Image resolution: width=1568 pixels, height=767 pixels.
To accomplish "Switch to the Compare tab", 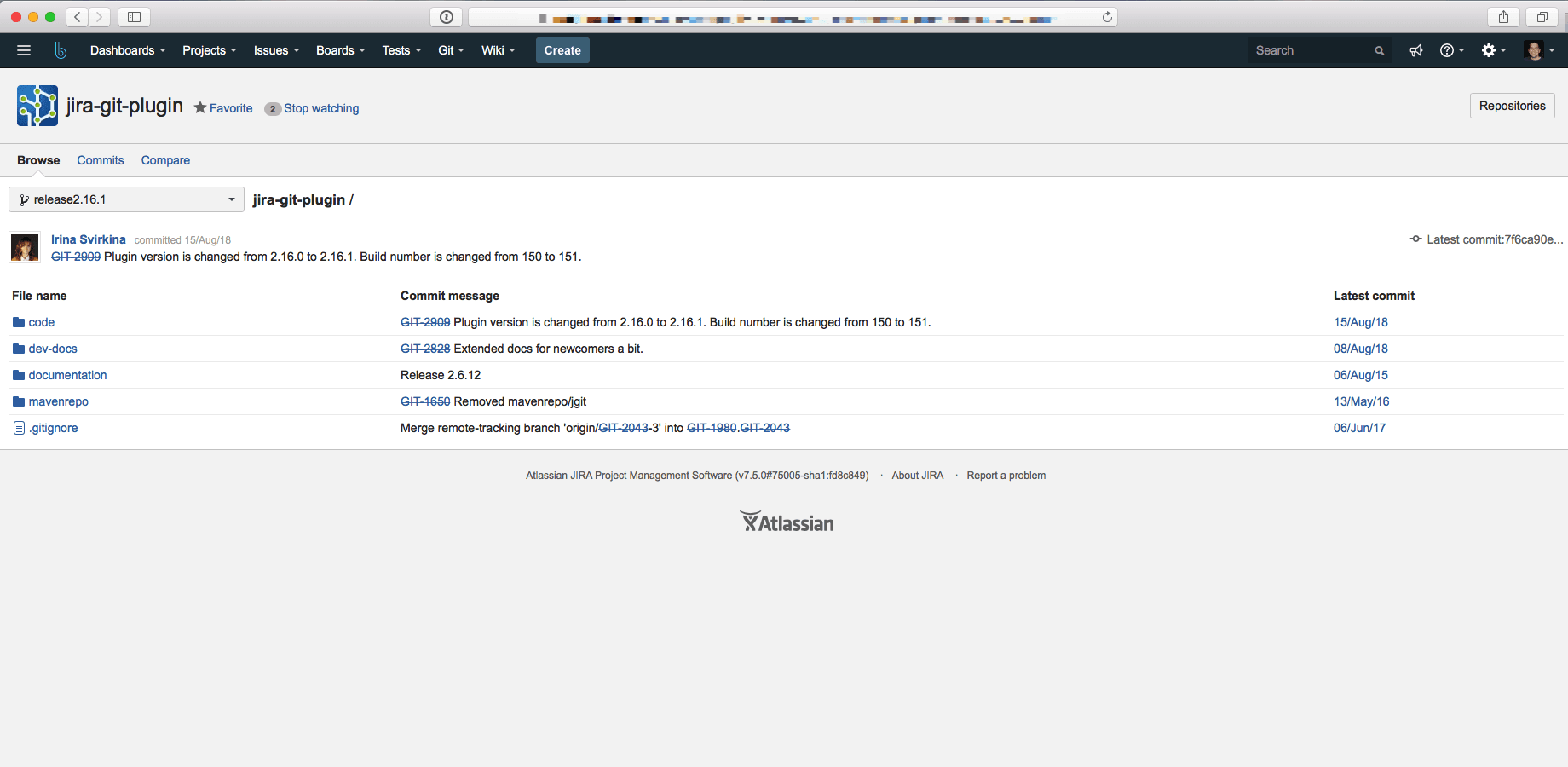I will point(164,160).
